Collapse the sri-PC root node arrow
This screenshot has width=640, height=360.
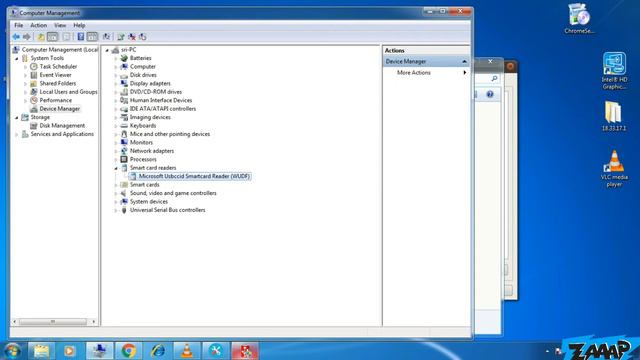coord(107,50)
